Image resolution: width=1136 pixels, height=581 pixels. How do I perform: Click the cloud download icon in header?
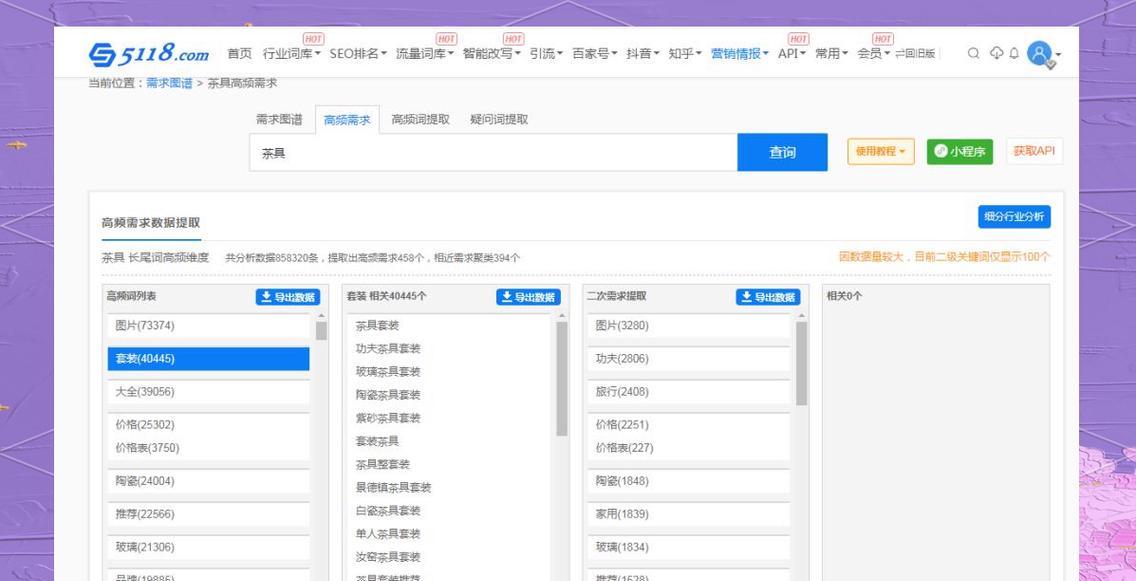coord(997,53)
